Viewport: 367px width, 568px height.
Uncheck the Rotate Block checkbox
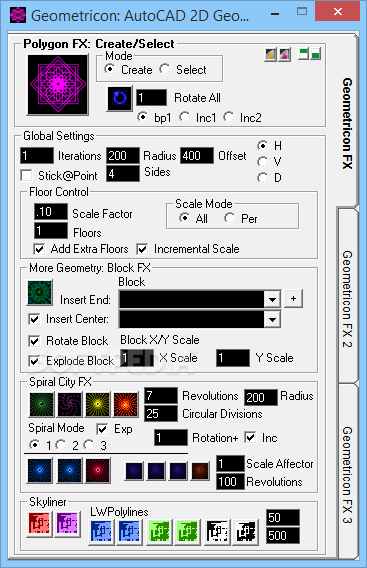34,341
